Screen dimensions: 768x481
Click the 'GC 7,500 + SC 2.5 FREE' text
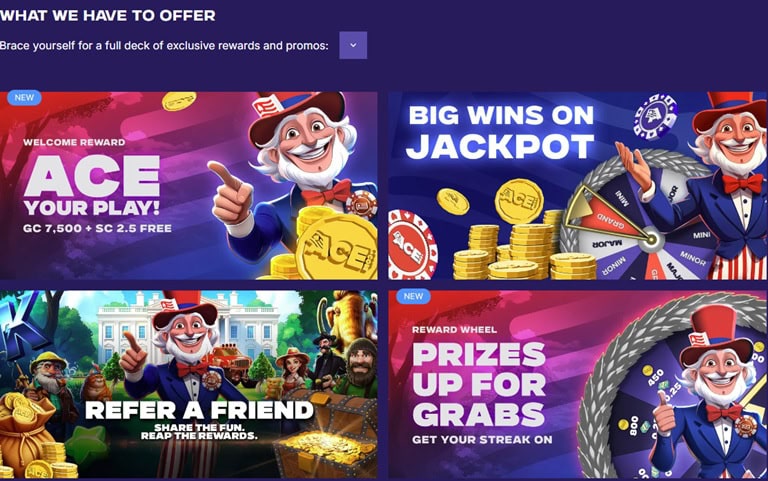point(97,228)
